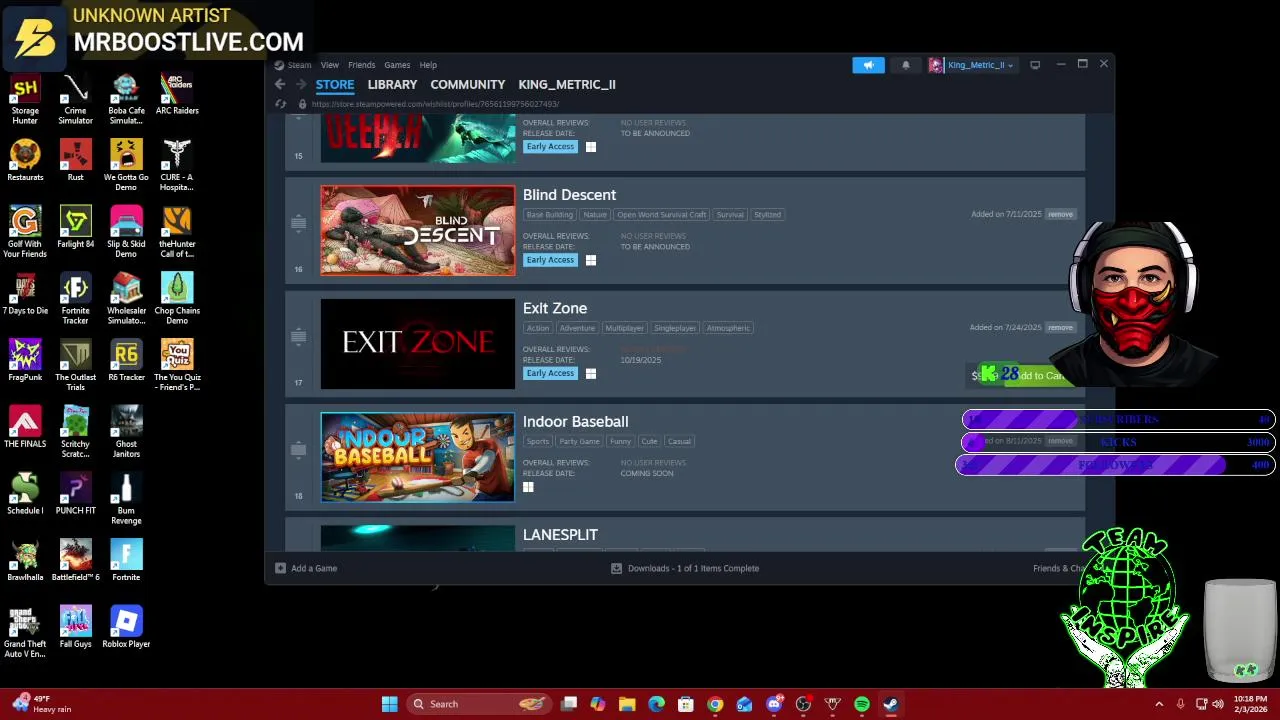Click the Blind Descent title link
The image size is (1280, 720).
point(569,195)
